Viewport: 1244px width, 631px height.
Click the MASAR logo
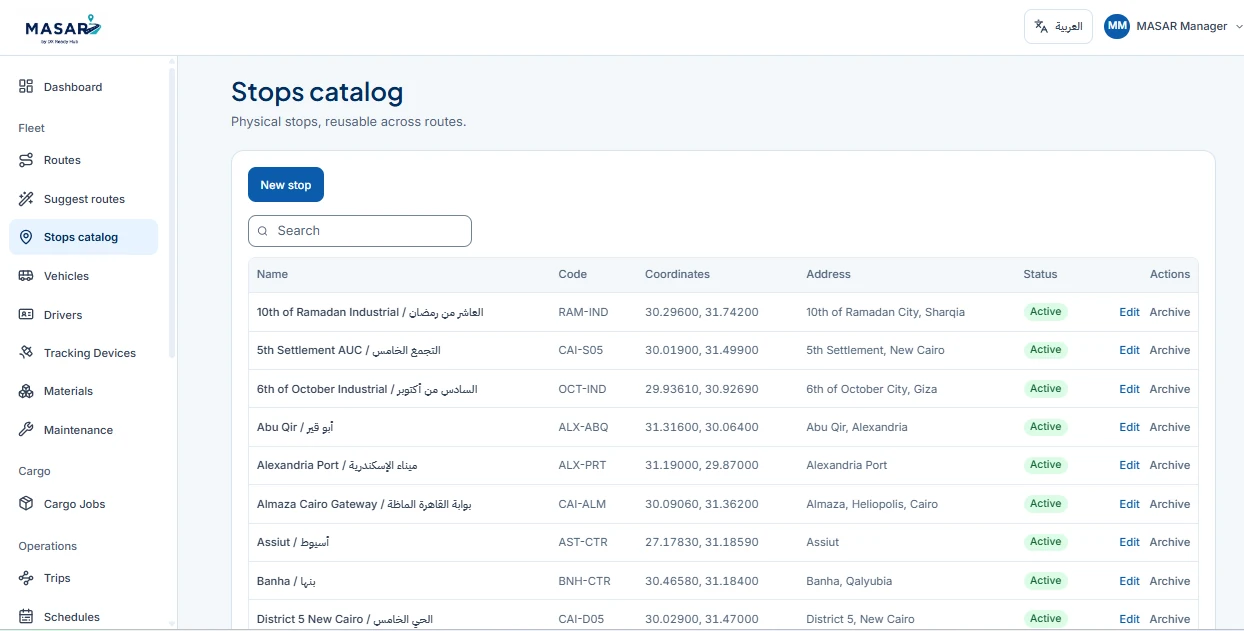pyautogui.click(x=63, y=28)
